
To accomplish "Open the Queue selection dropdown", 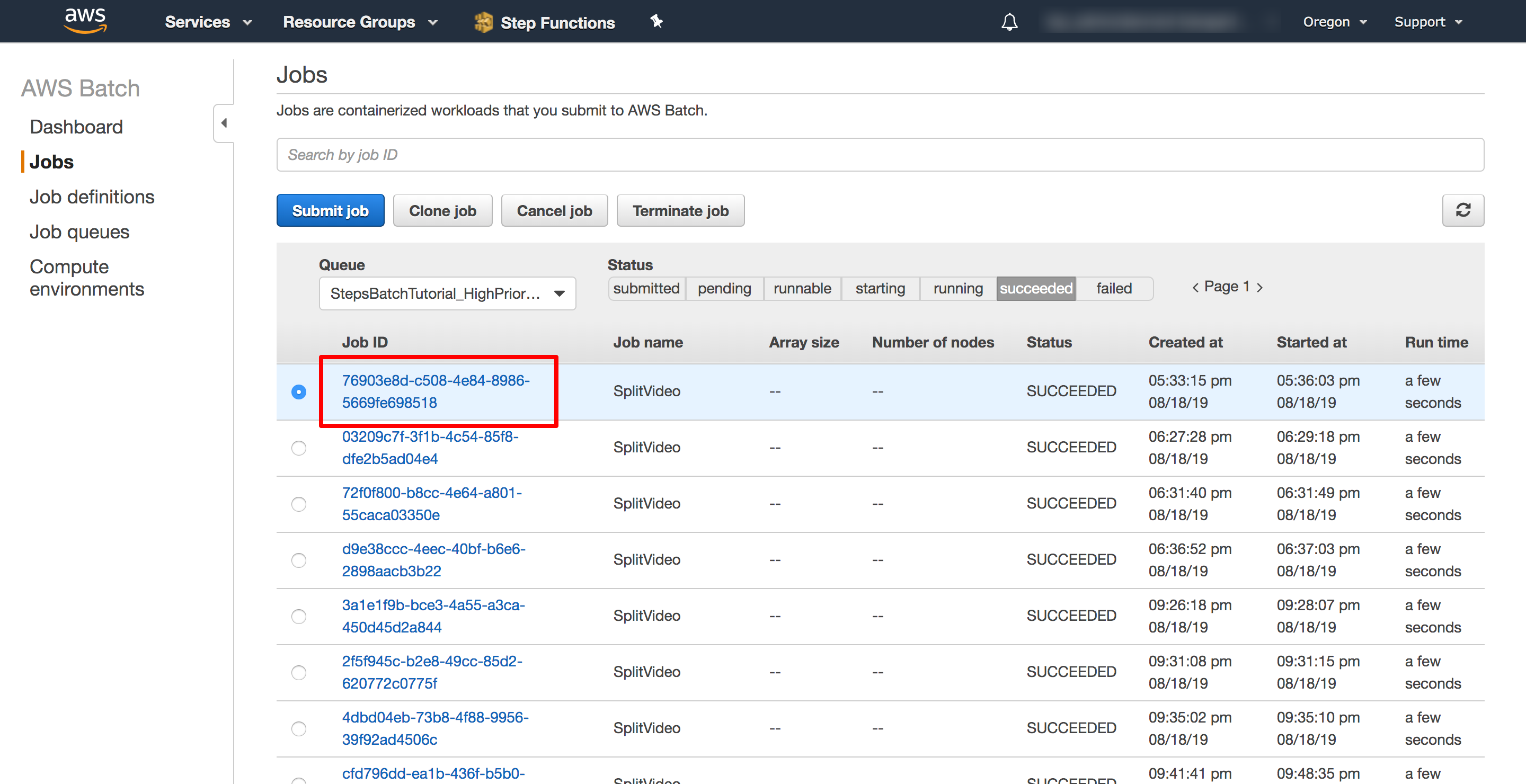I will pyautogui.click(x=447, y=293).
